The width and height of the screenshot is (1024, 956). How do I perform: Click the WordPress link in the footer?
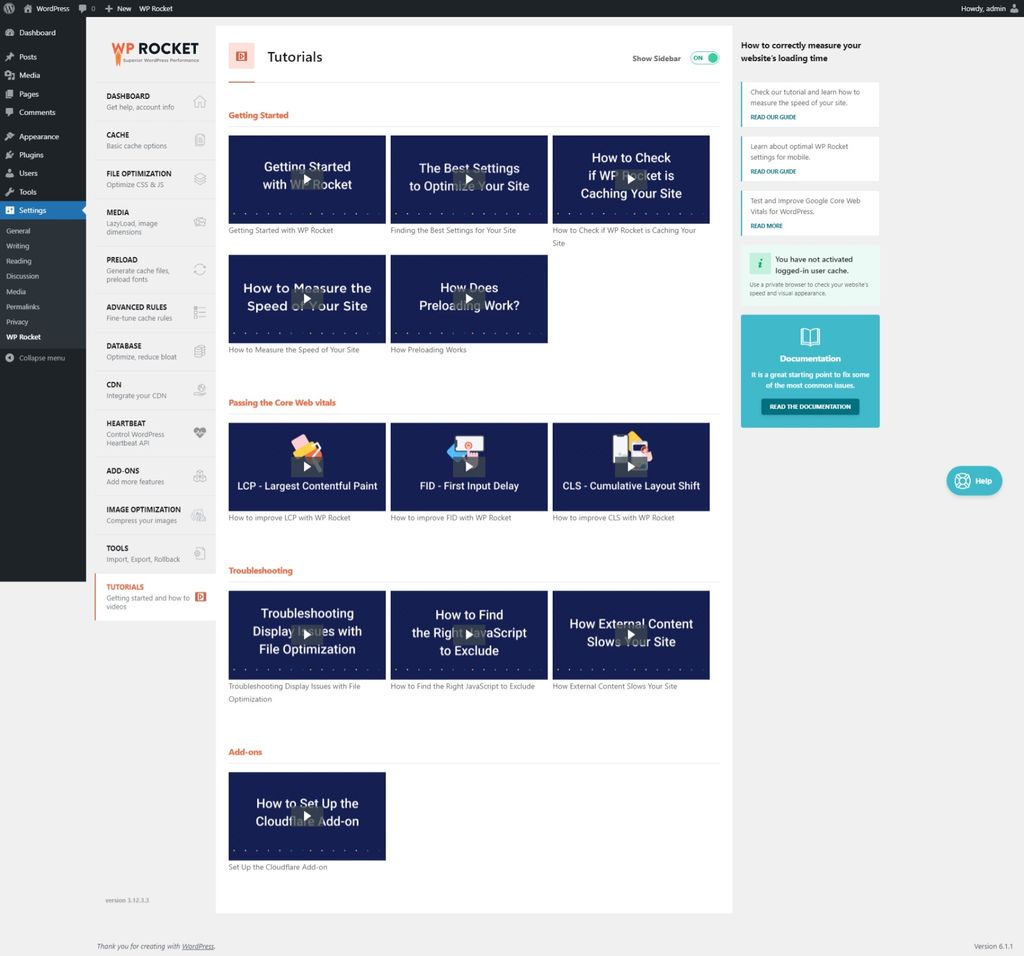[198, 946]
